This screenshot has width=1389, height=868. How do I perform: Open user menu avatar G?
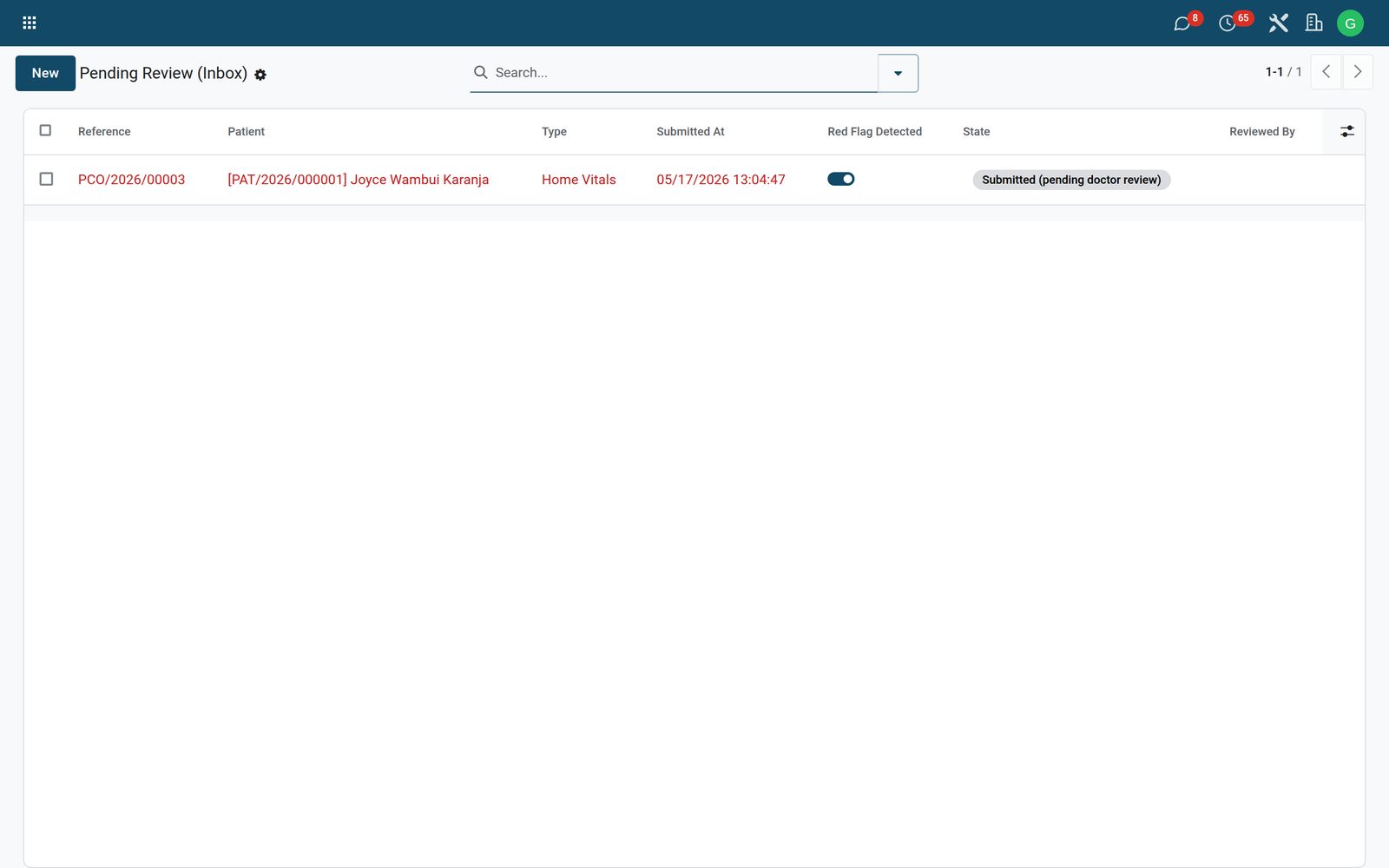1350,23
